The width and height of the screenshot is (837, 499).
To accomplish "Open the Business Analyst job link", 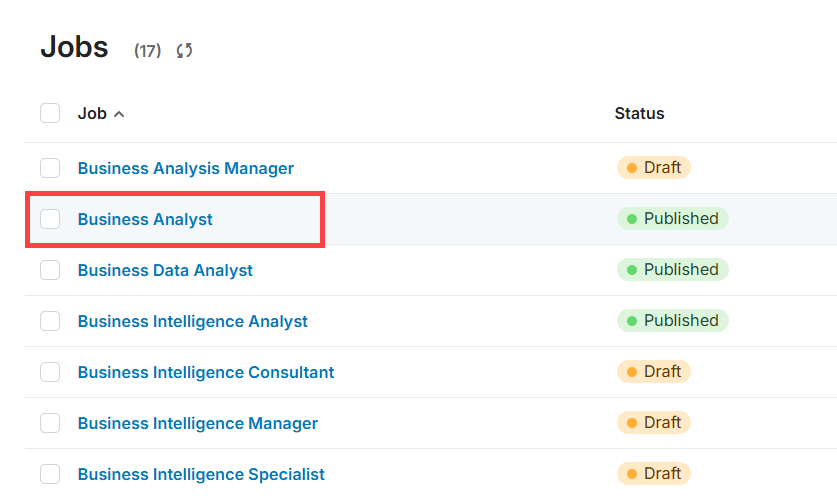I will [x=145, y=219].
